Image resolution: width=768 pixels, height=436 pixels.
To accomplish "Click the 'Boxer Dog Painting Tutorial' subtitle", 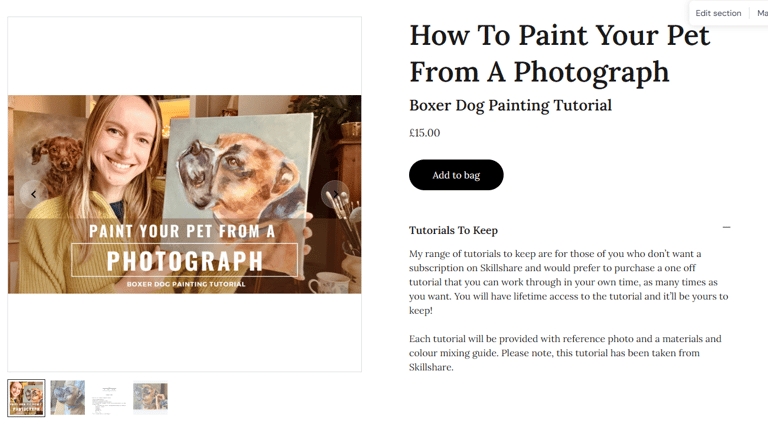I will pyautogui.click(x=510, y=105).
